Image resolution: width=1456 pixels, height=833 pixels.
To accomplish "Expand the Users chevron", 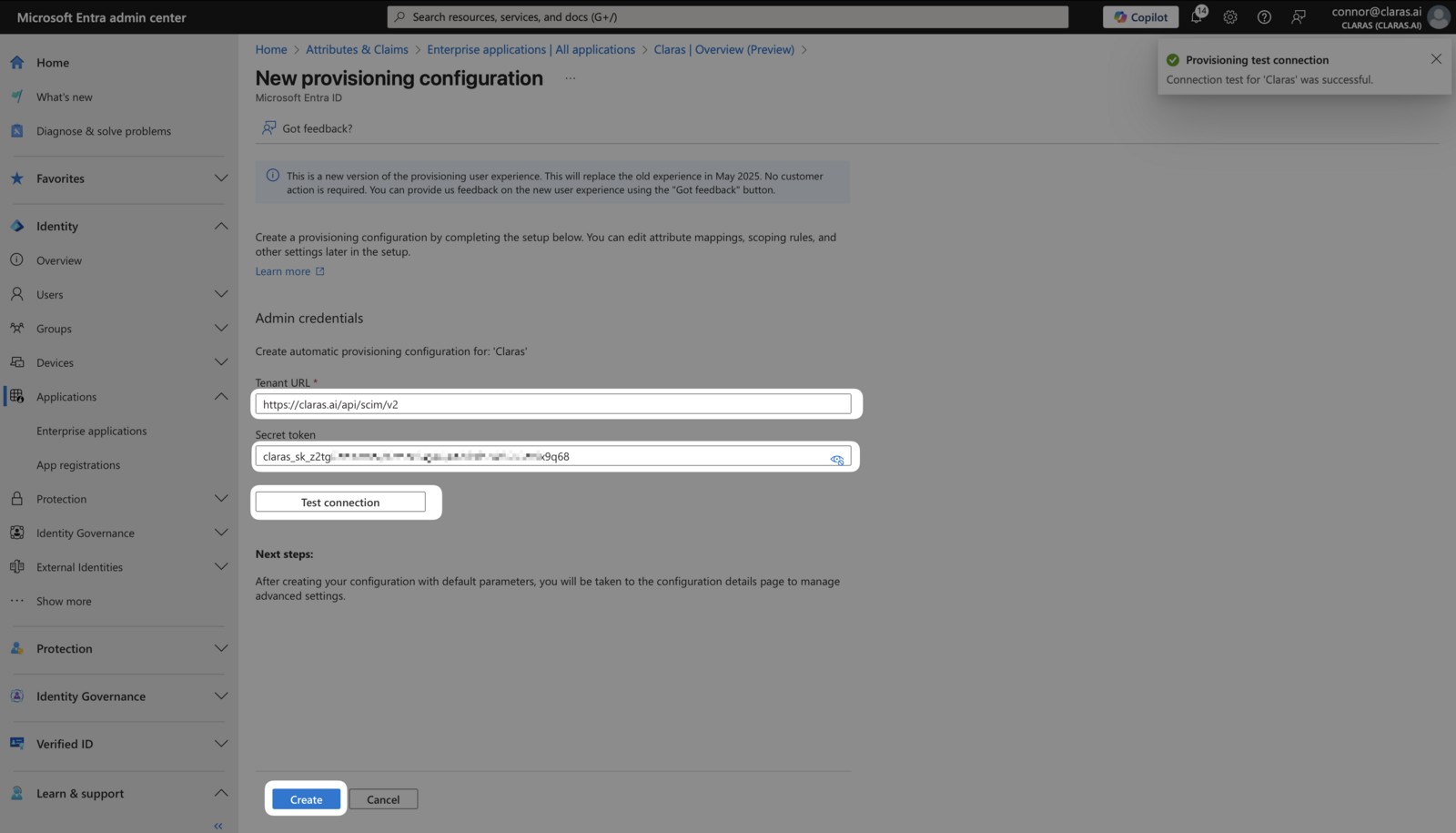I will coord(221,294).
